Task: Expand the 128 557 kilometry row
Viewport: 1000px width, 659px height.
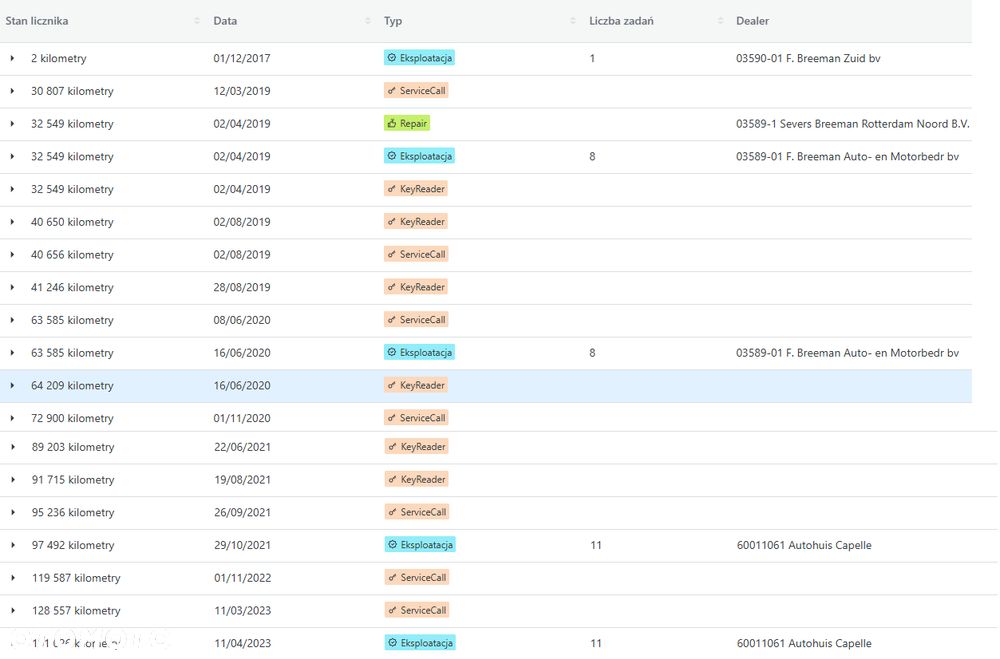Action: [13, 611]
